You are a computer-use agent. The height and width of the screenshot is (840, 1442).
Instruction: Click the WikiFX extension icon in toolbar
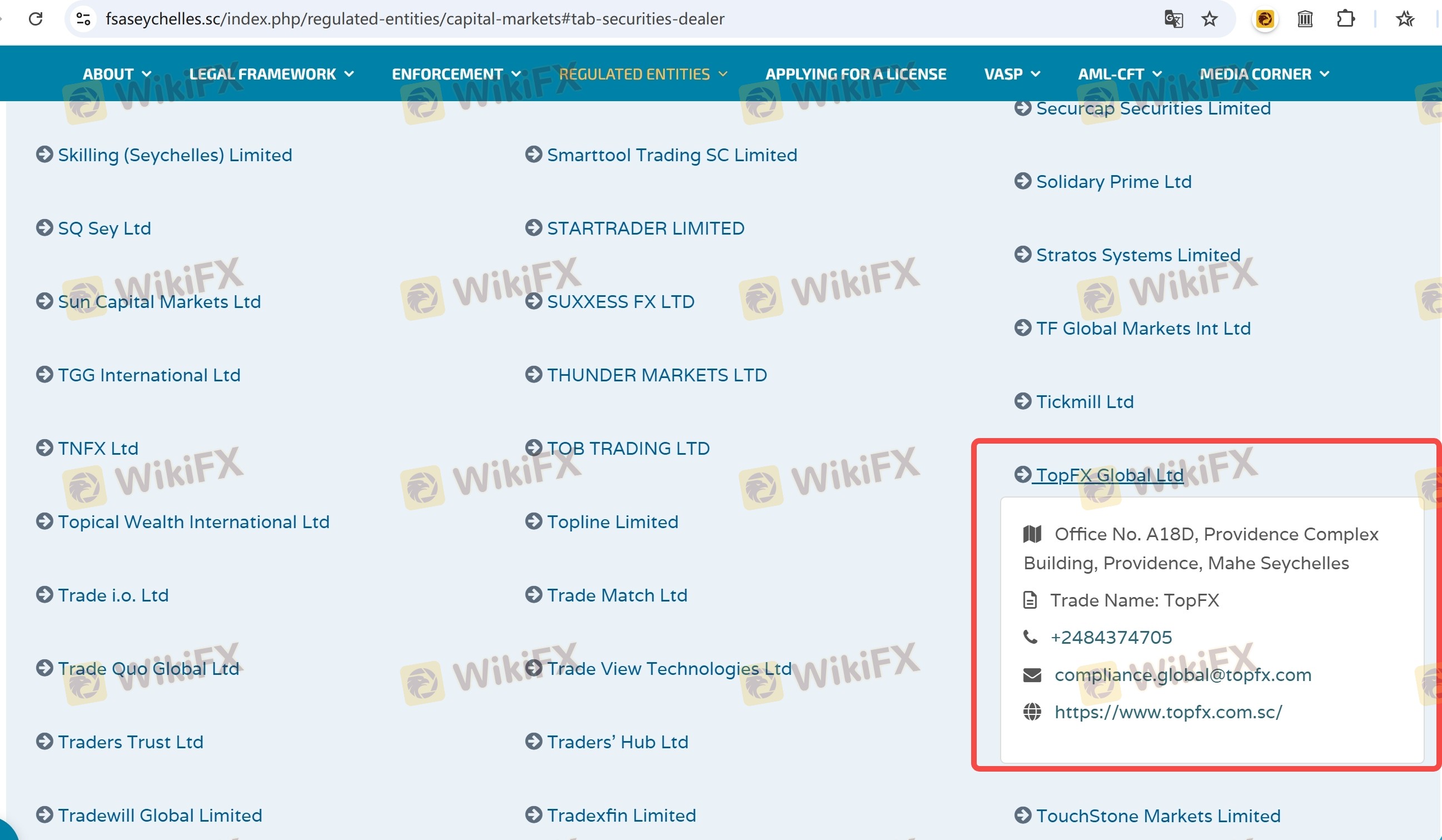[1265, 19]
